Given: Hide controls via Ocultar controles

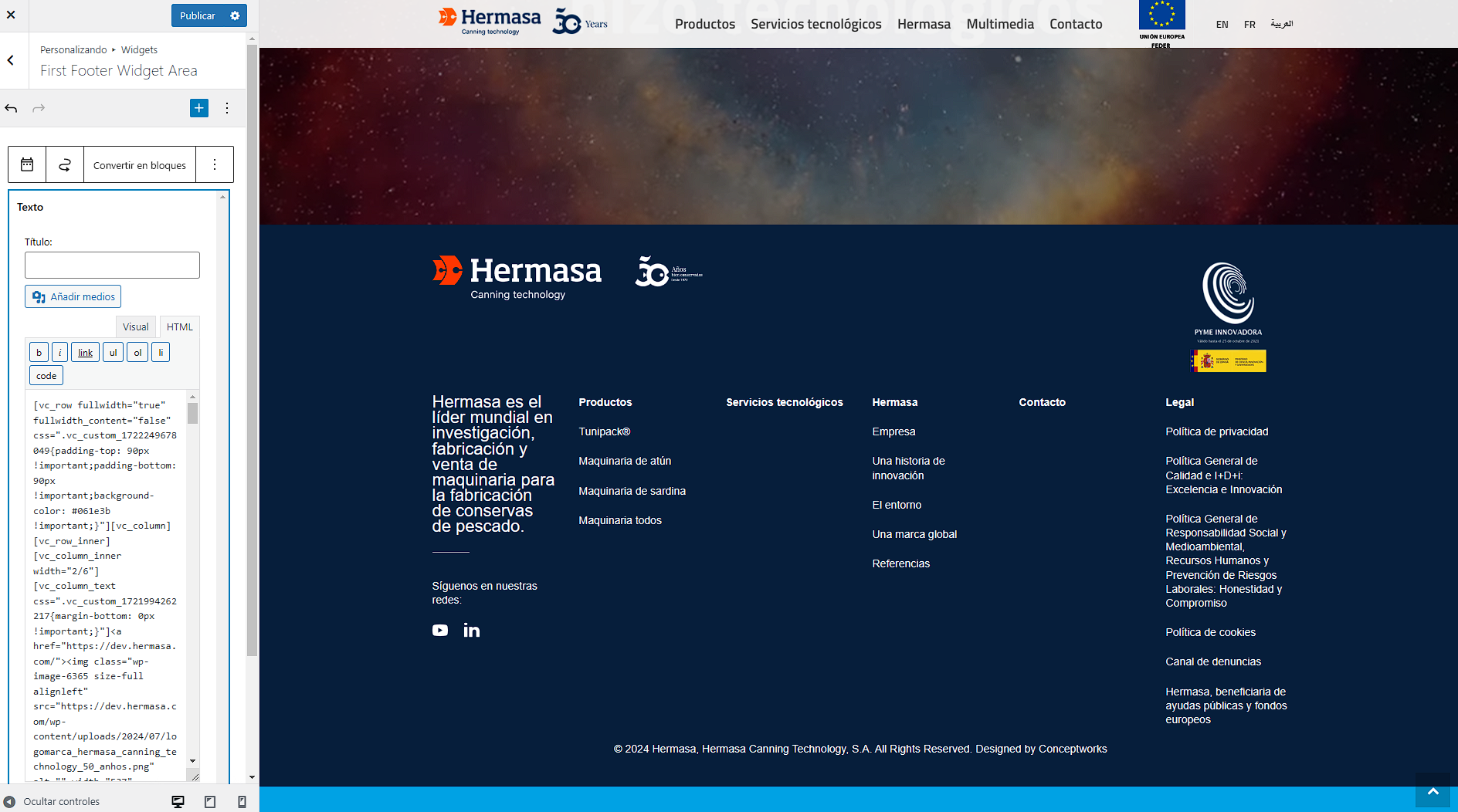Looking at the screenshot, I should click(52, 801).
